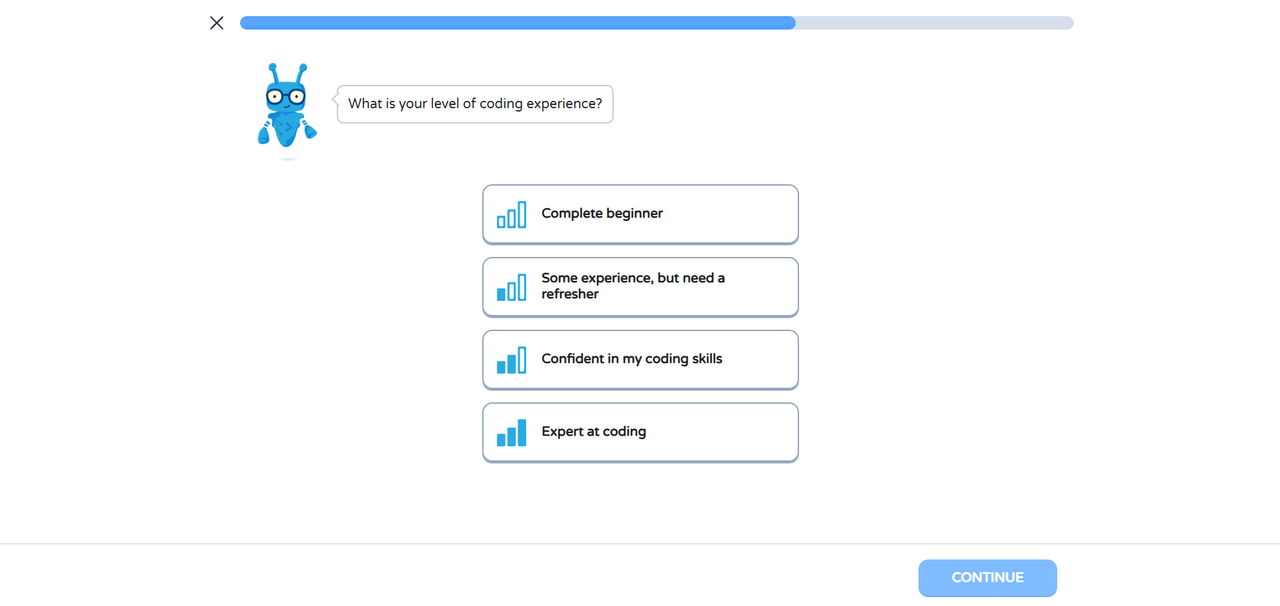Screen dimensions: 1280x606
Task: Click the word 'refresher' in the second option
Action: click(570, 294)
